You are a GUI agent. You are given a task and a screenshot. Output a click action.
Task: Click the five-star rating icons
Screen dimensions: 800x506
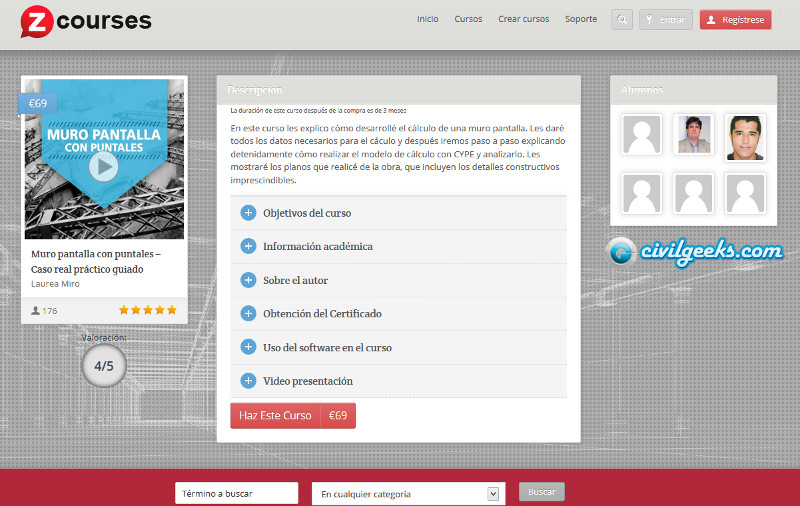(147, 310)
